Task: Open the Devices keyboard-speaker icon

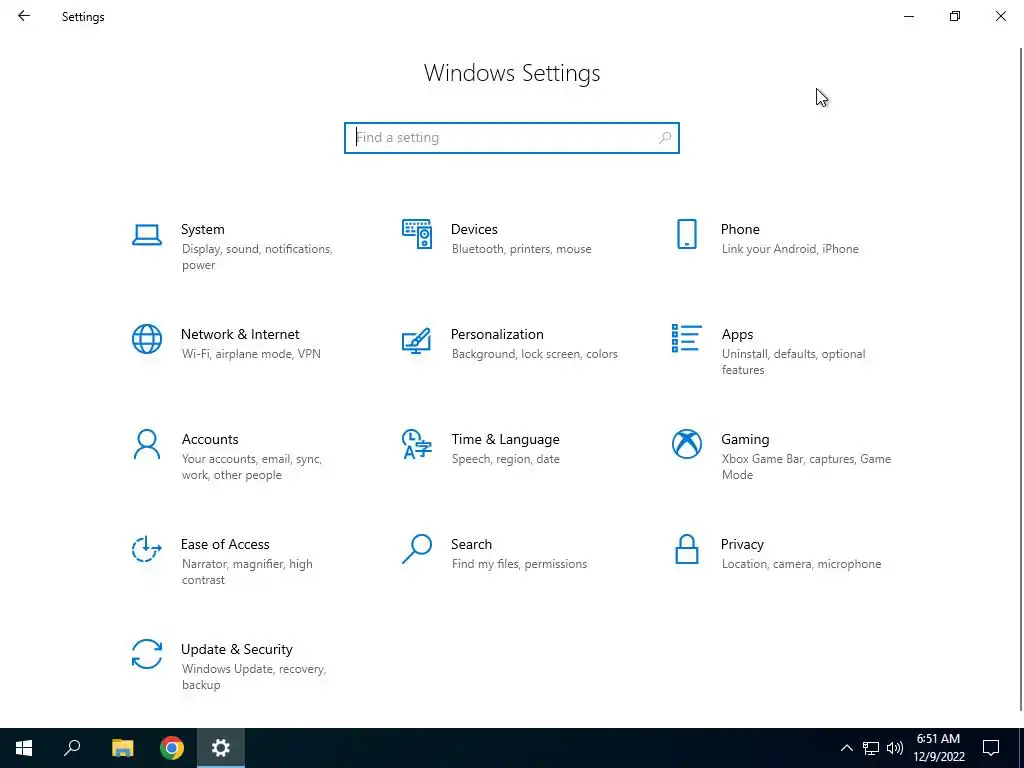Action: (417, 234)
